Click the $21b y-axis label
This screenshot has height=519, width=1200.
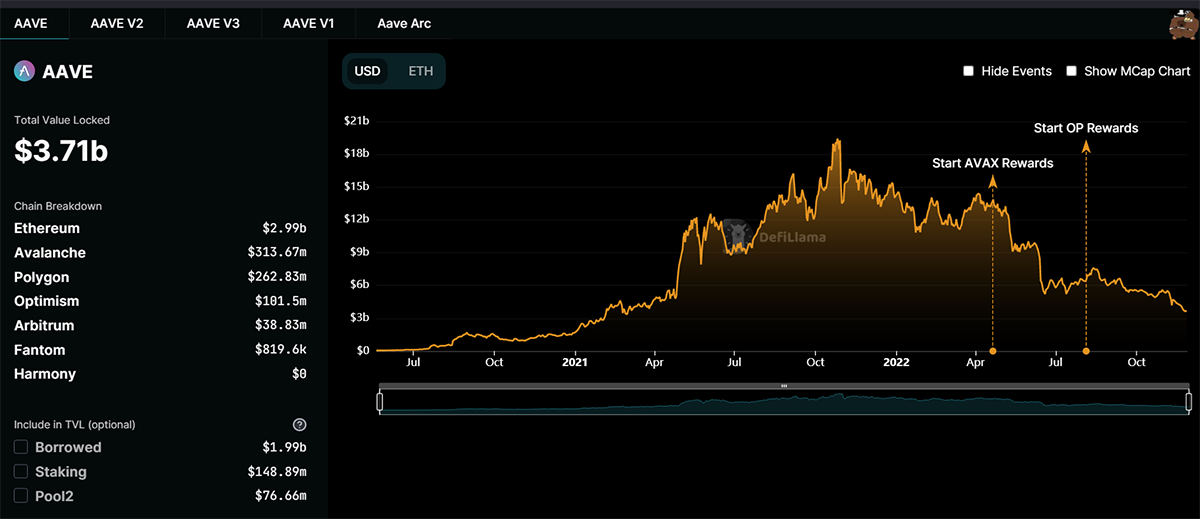click(356, 121)
